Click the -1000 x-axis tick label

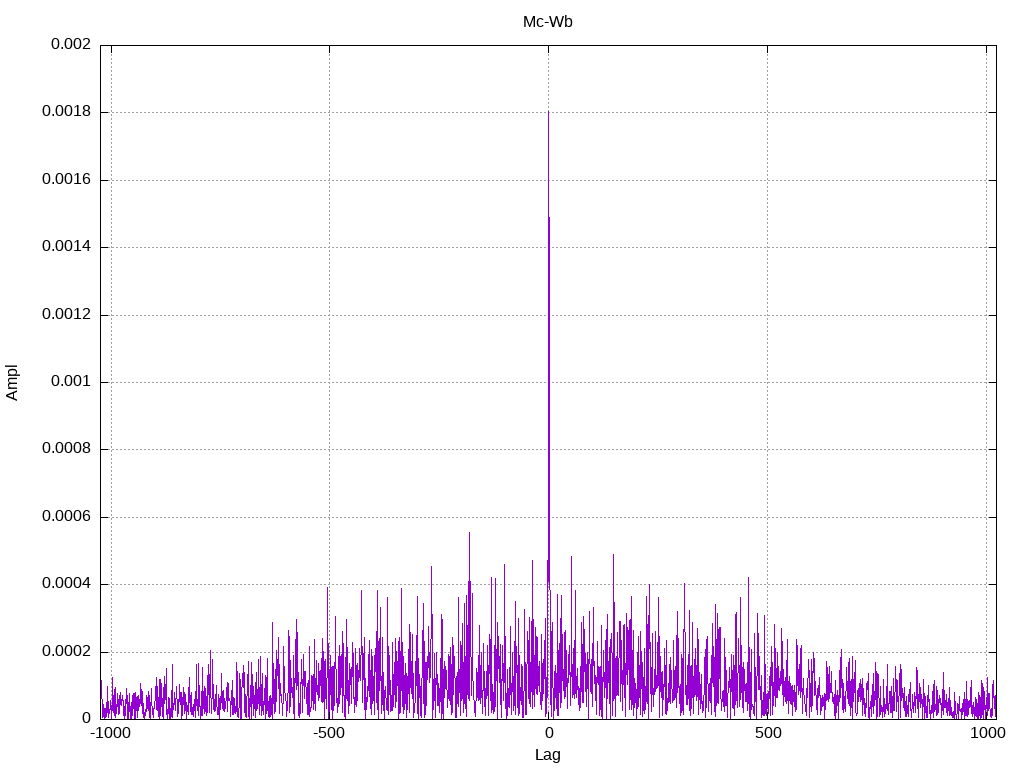110,733
